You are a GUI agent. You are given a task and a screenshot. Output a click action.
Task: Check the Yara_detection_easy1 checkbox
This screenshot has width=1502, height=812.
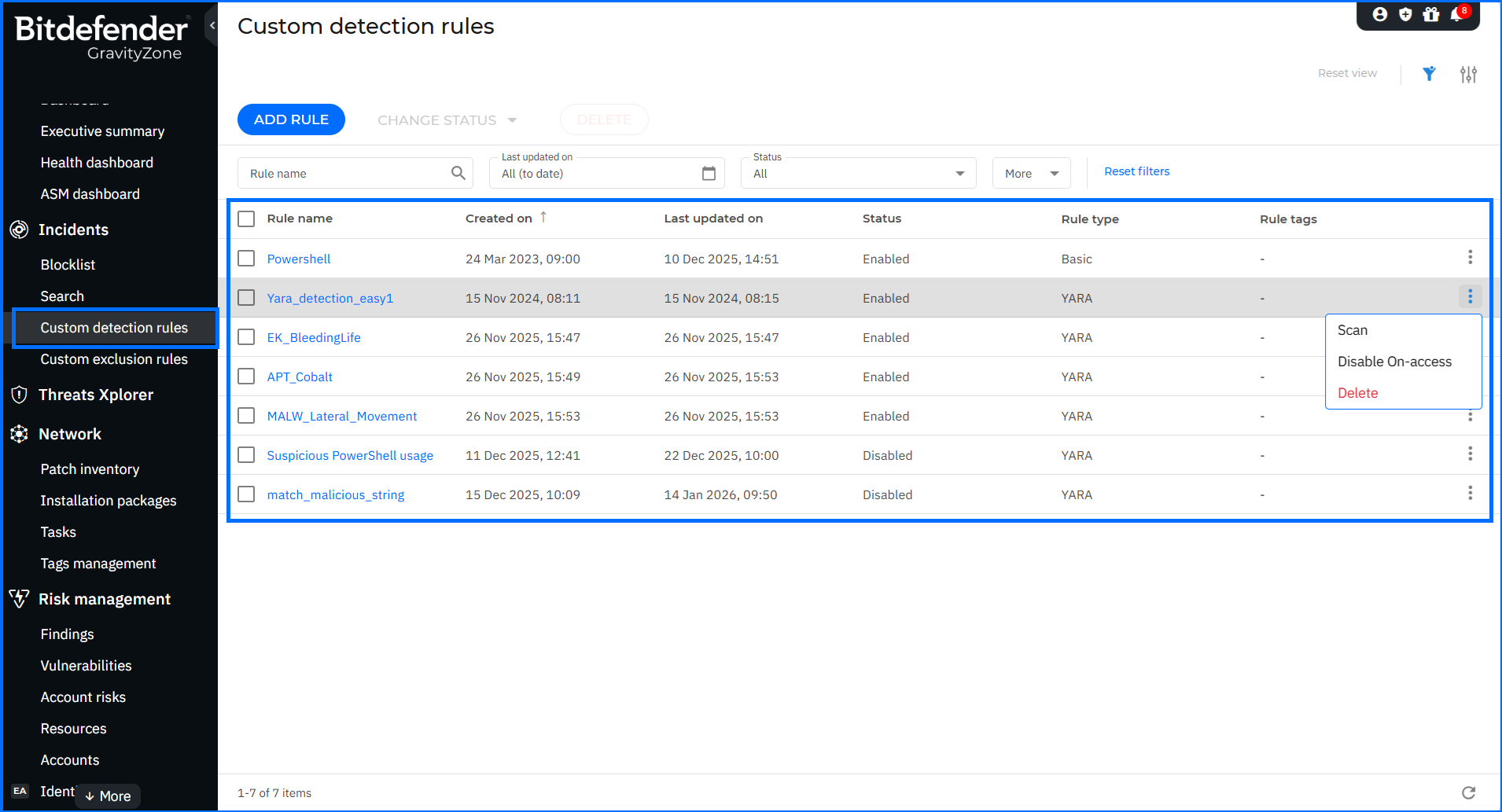click(x=246, y=297)
